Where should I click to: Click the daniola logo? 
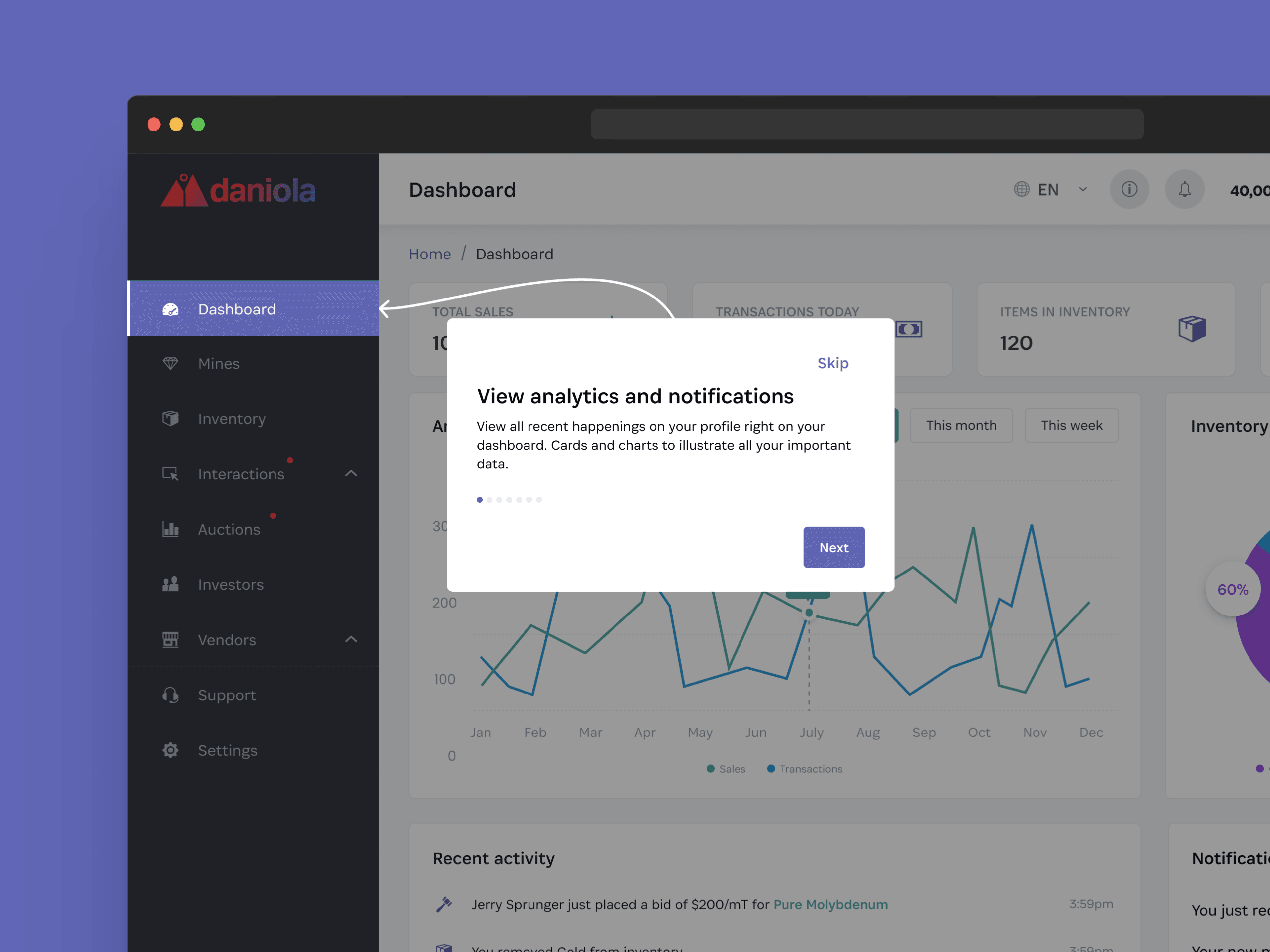pos(238,190)
